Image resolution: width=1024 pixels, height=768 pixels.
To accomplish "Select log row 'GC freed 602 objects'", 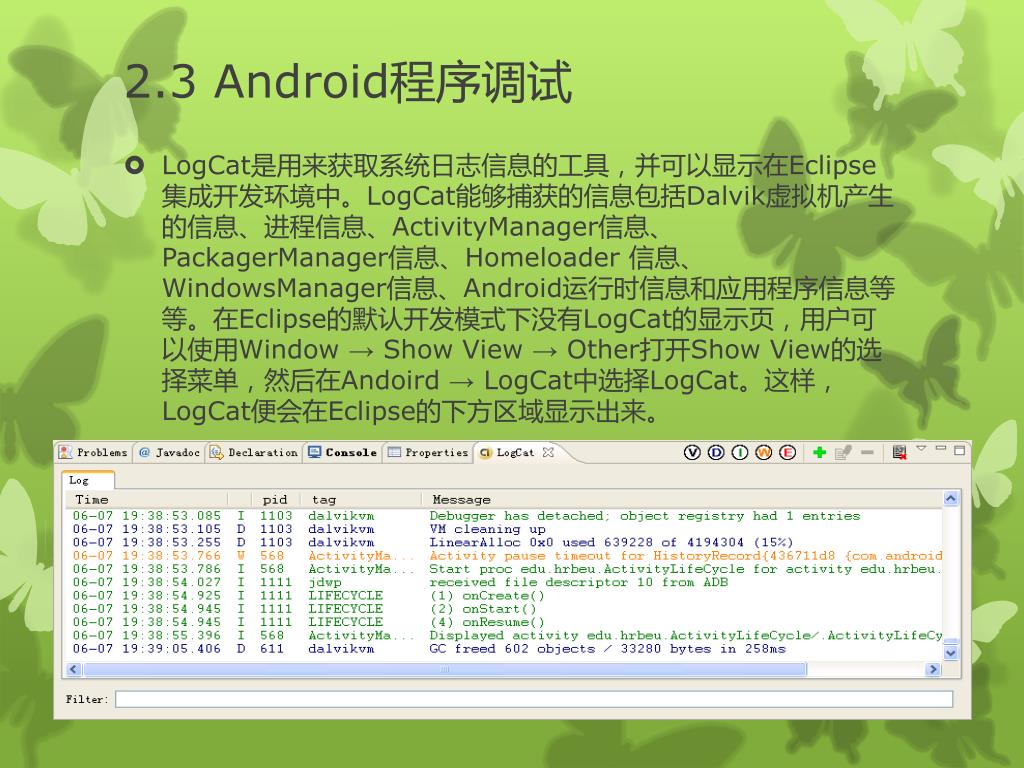I will pyautogui.click(x=505, y=649).
